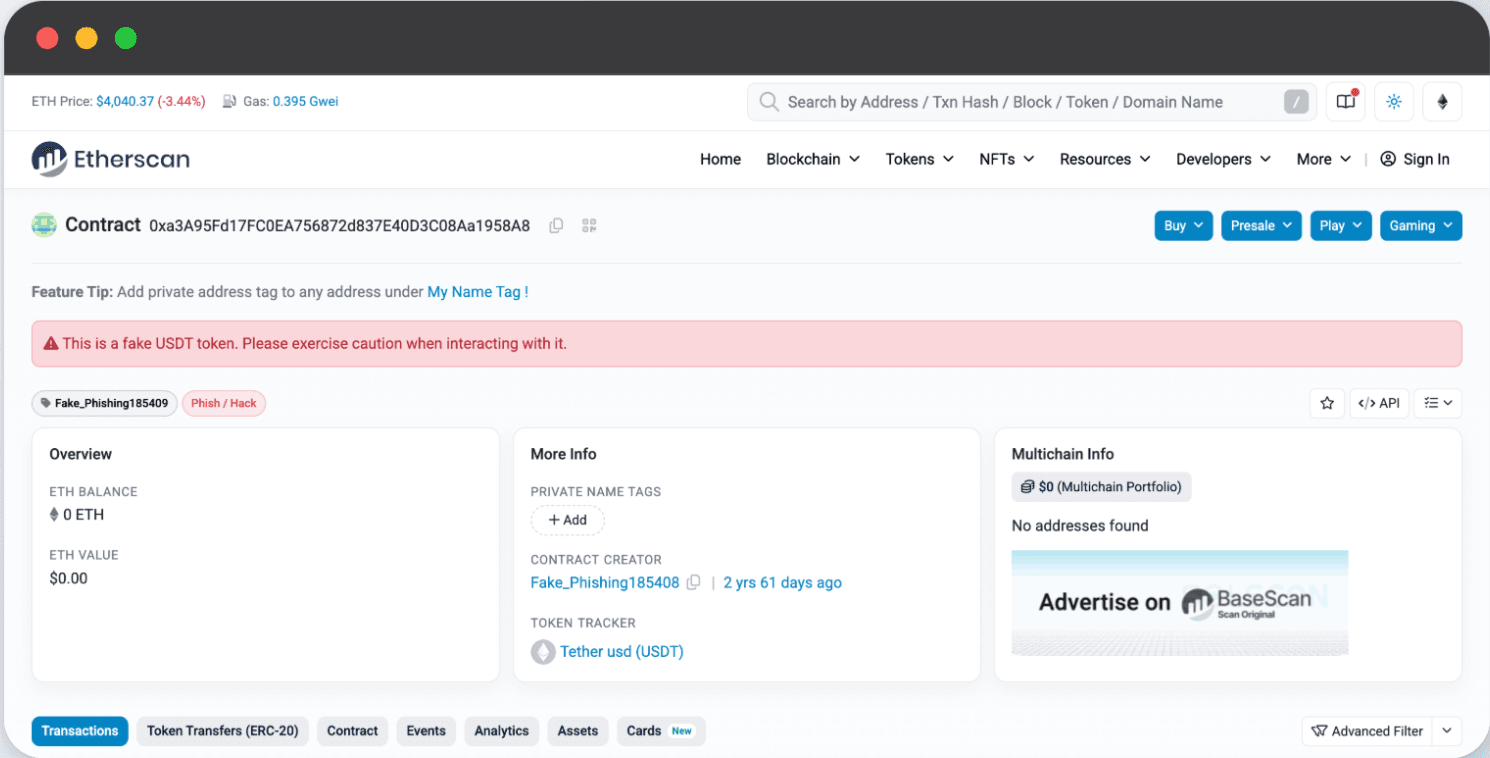Screen dimensions: 1490x758
Task: Select the Transactions tab
Action: [x=80, y=731]
